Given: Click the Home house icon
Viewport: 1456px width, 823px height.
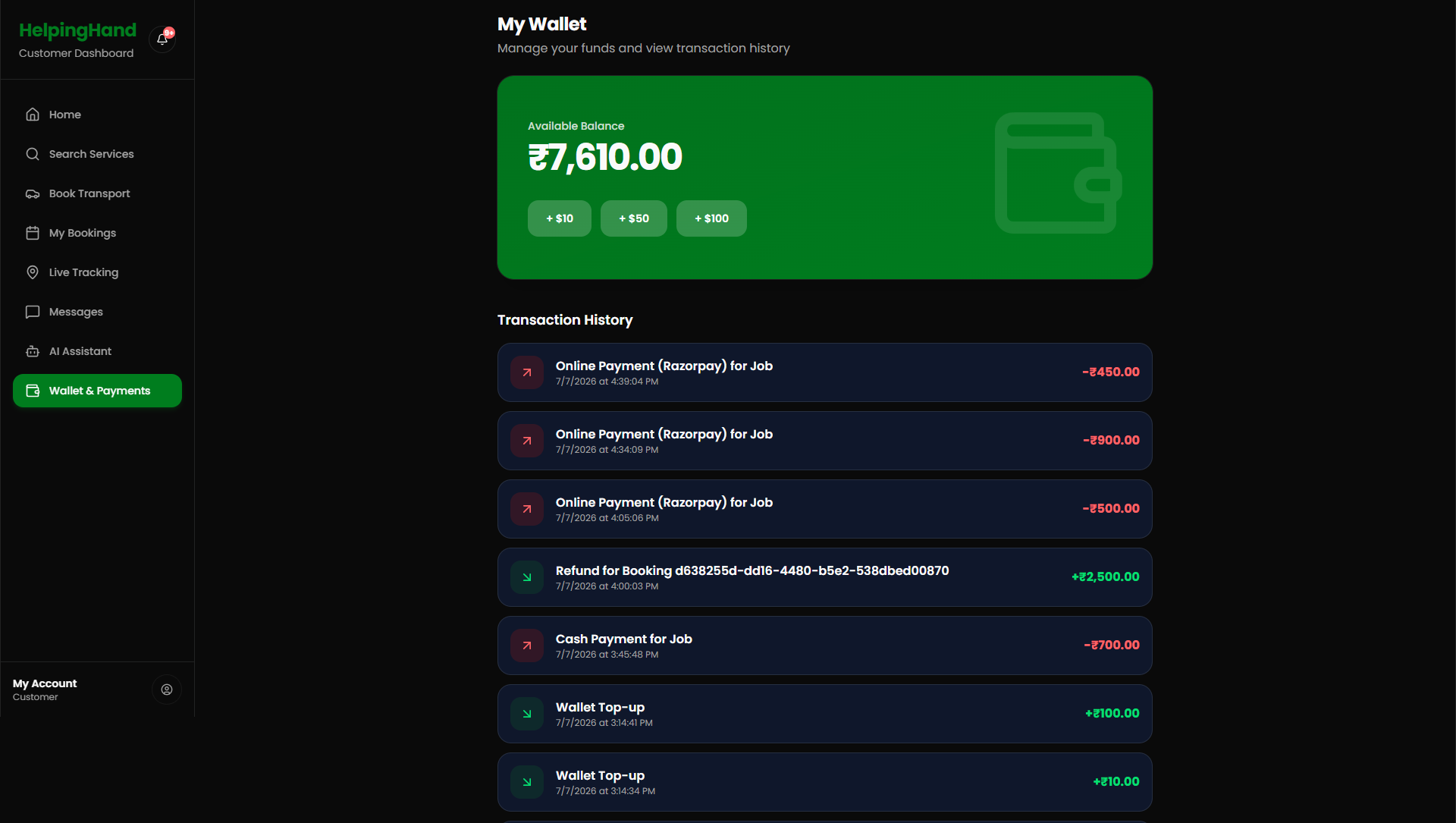Looking at the screenshot, I should (x=33, y=115).
